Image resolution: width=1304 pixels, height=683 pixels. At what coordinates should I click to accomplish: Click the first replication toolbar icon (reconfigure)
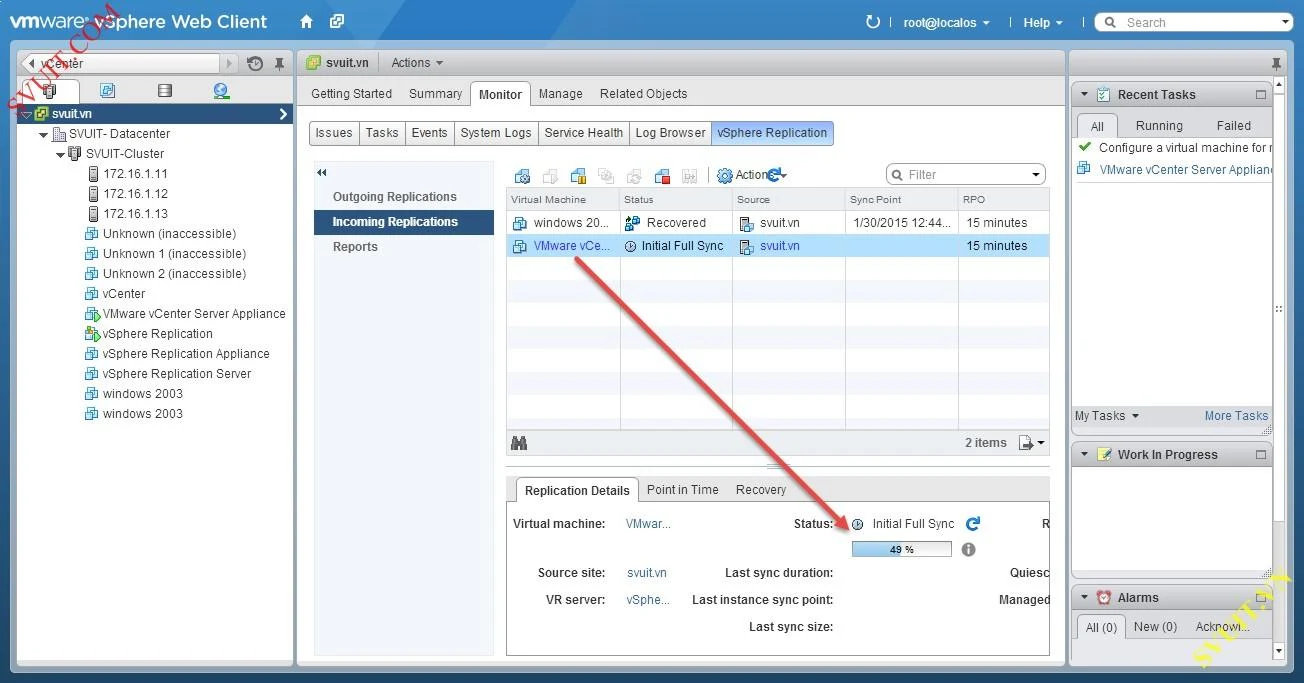[x=522, y=175]
